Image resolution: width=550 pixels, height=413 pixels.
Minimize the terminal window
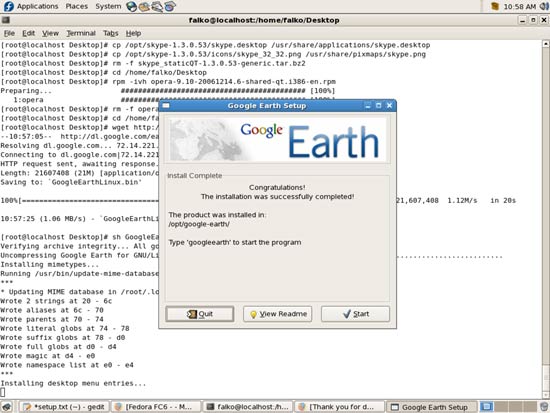(522, 20)
